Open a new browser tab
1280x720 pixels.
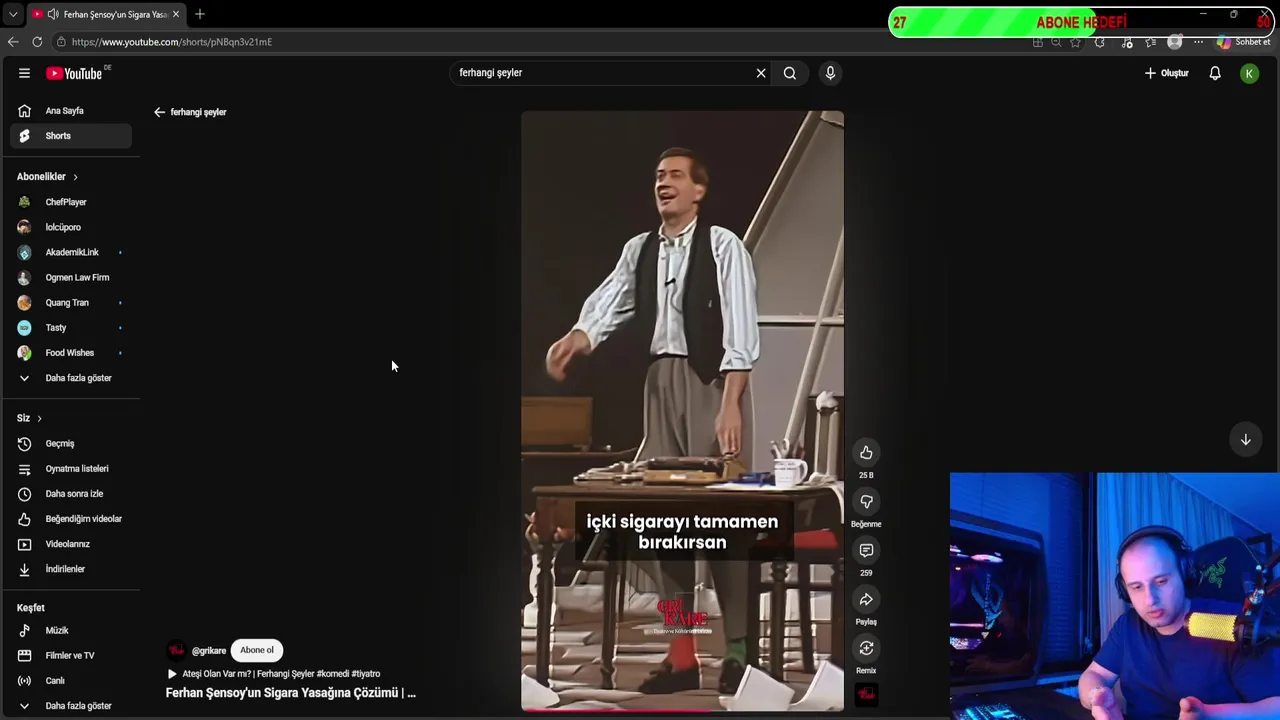pos(200,14)
